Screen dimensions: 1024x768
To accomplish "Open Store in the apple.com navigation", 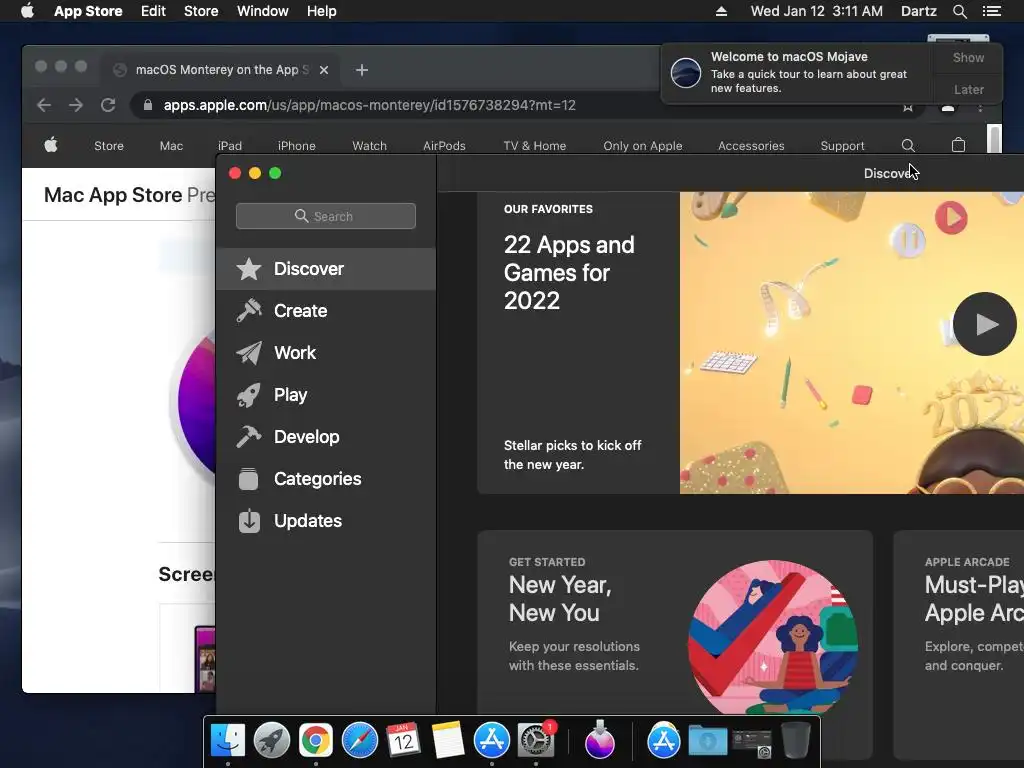I will pos(109,146).
